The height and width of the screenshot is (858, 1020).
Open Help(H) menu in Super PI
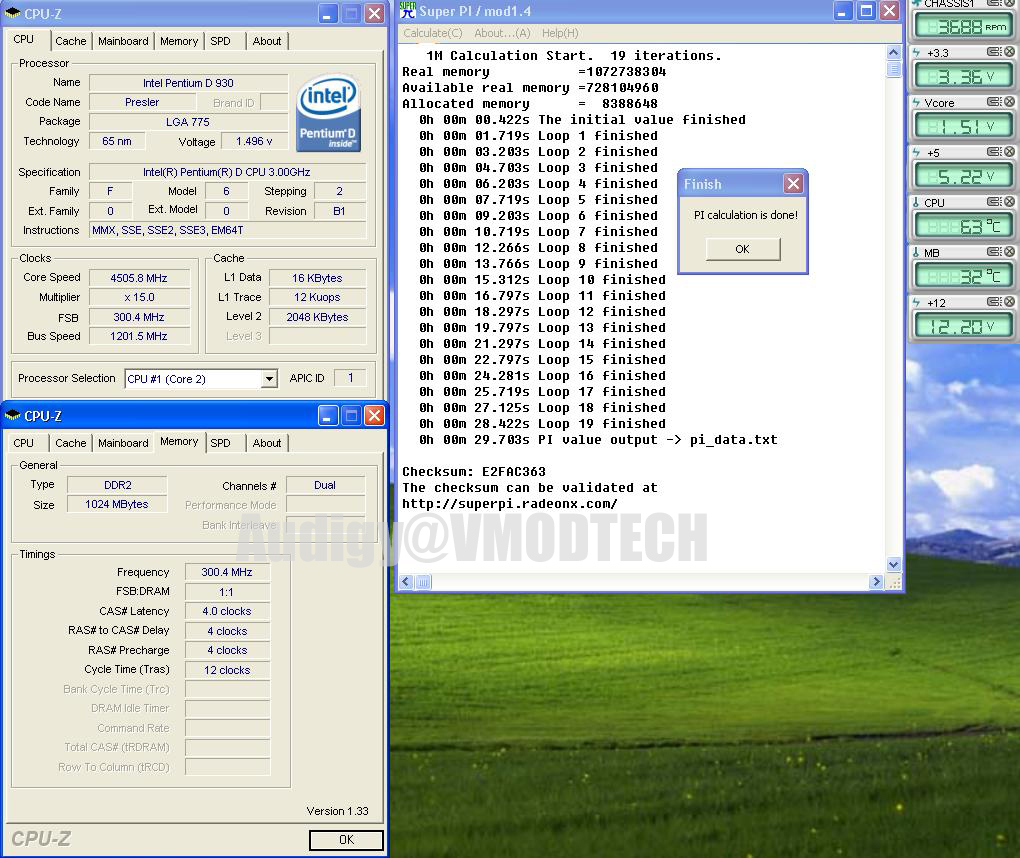[560, 33]
